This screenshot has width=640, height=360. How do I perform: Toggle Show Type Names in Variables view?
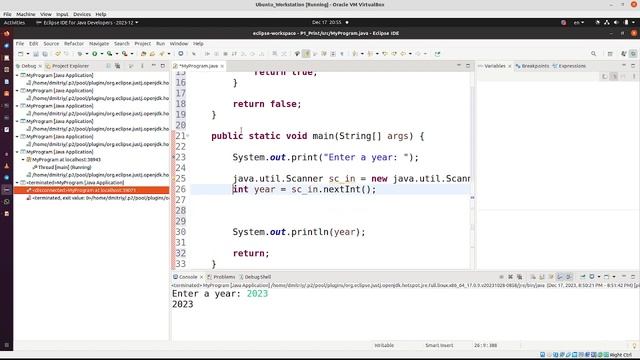pos(605,76)
